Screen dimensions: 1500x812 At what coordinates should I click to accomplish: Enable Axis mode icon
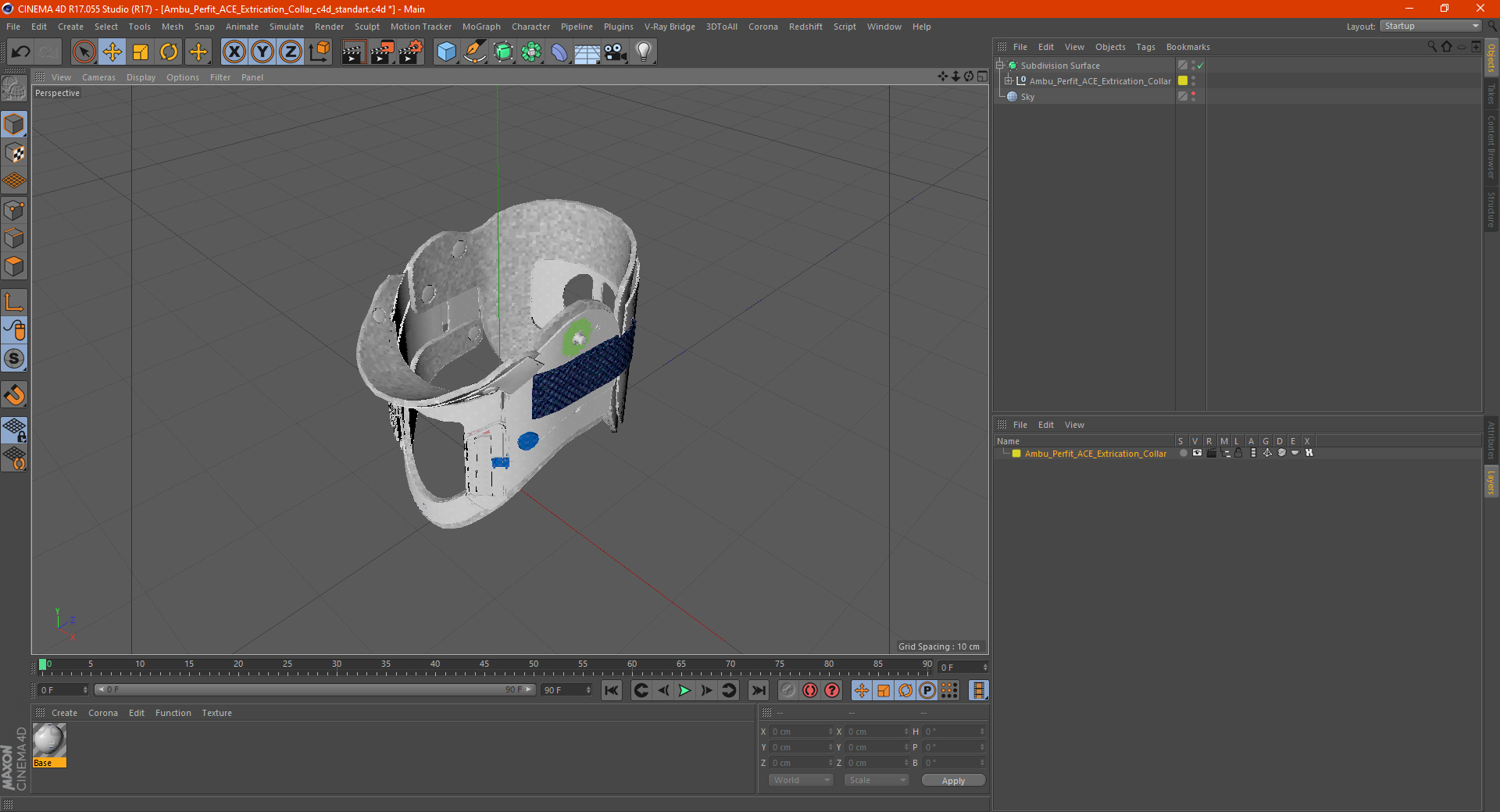pyautogui.click(x=15, y=302)
